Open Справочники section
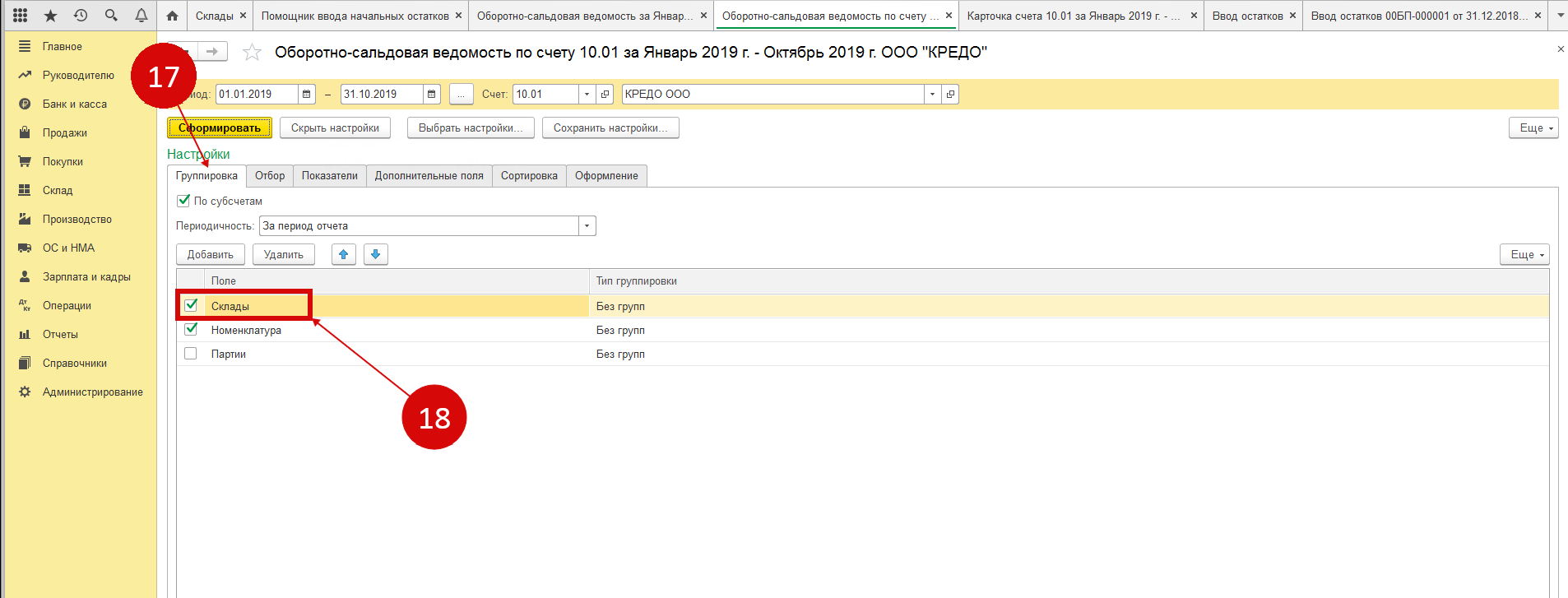1568x598 pixels. click(75, 364)
